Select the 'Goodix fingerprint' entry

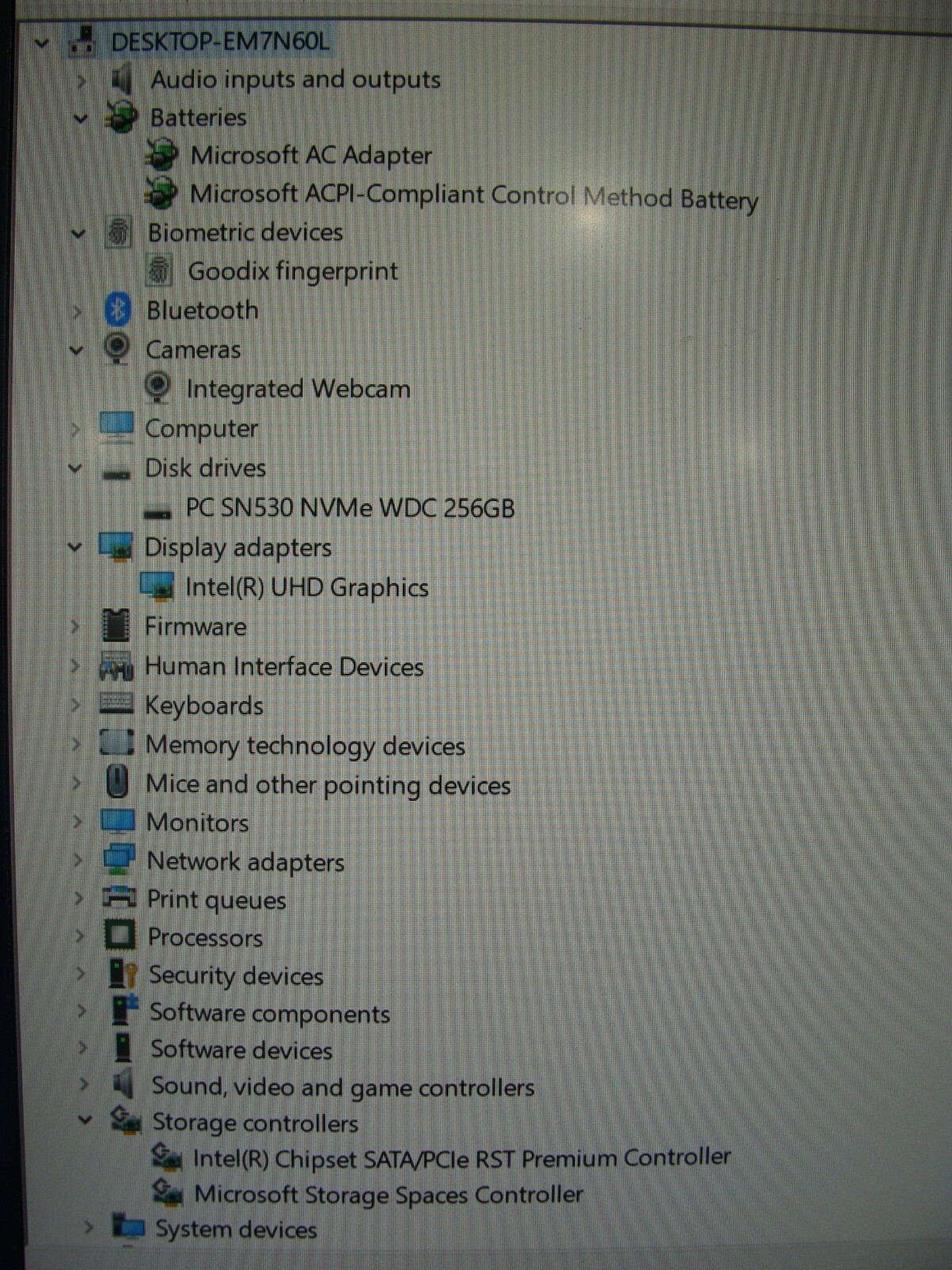tap(293, 271)
